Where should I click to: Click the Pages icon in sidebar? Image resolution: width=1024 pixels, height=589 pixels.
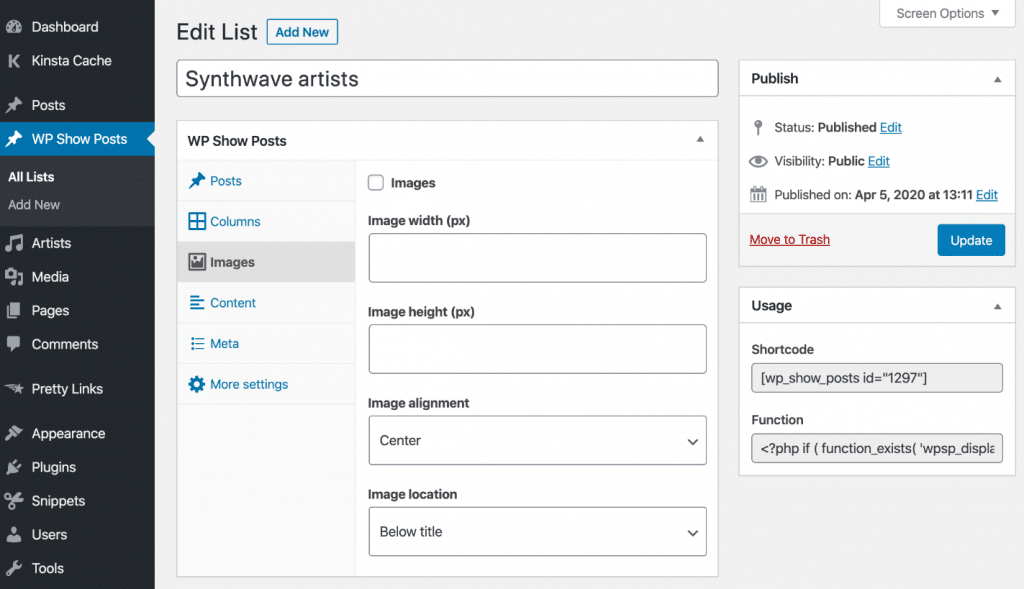(x=14, y=311)
